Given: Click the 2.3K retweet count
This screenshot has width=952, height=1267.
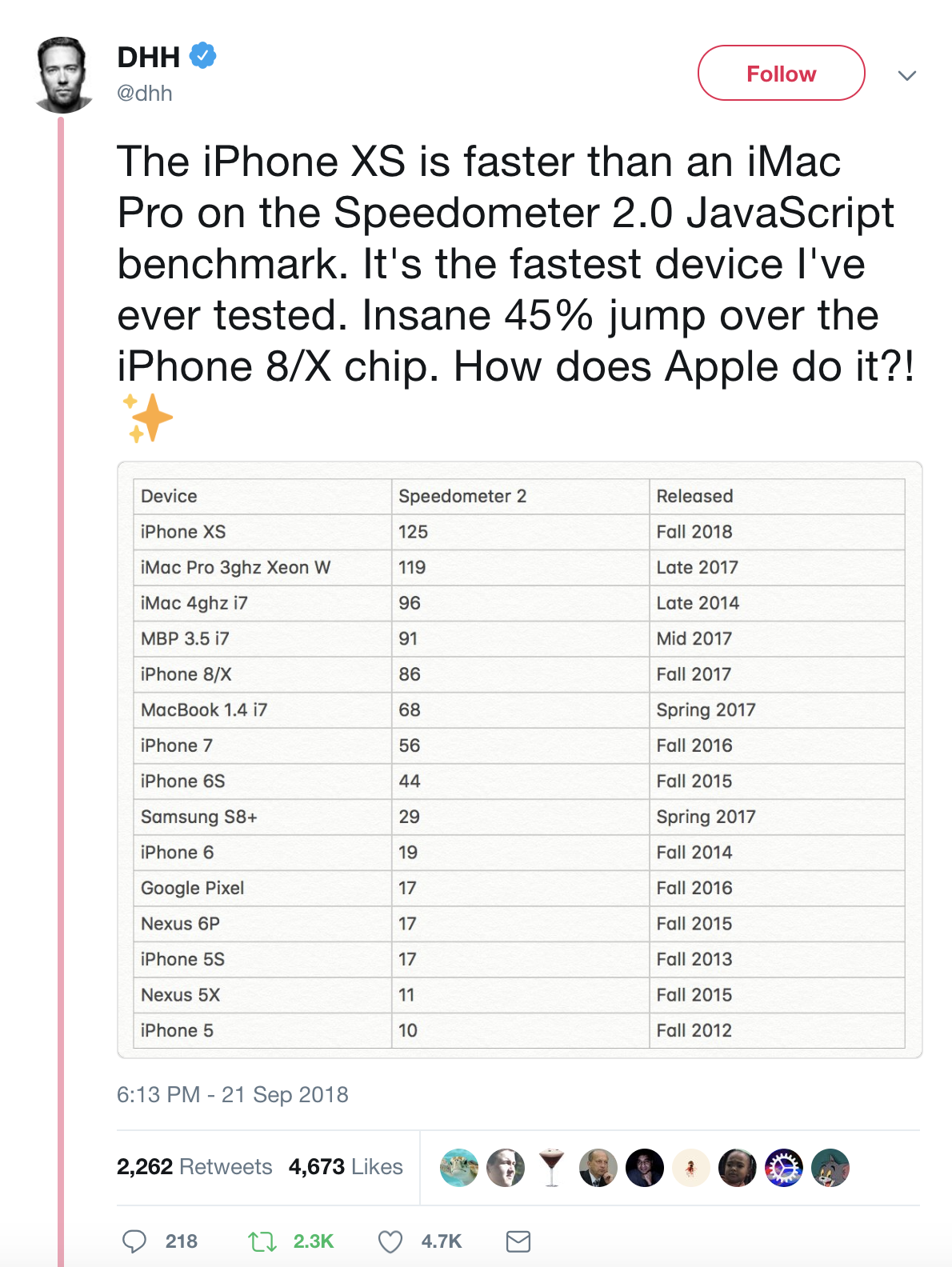Looking at the screenshot, I should click(x=313, y=1241).
